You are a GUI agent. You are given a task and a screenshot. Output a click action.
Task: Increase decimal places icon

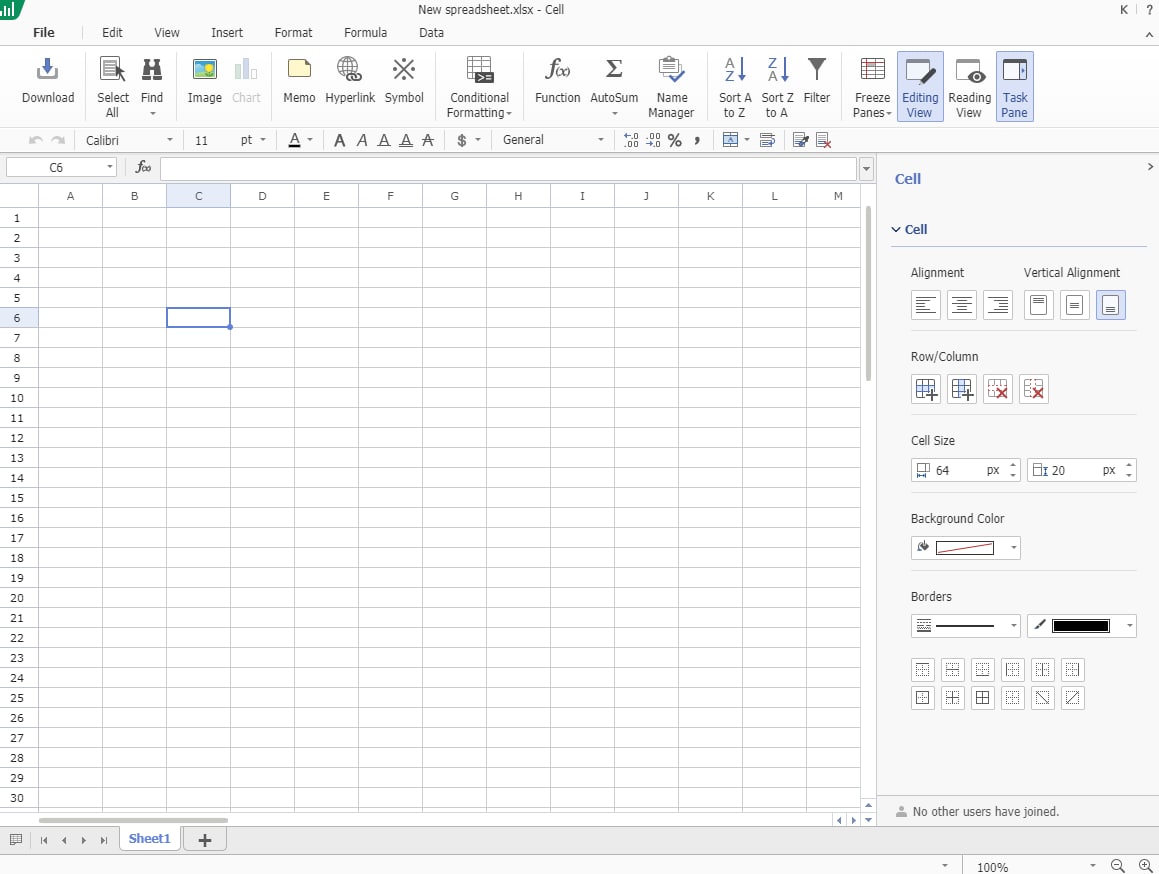click(x=631, y=140)
